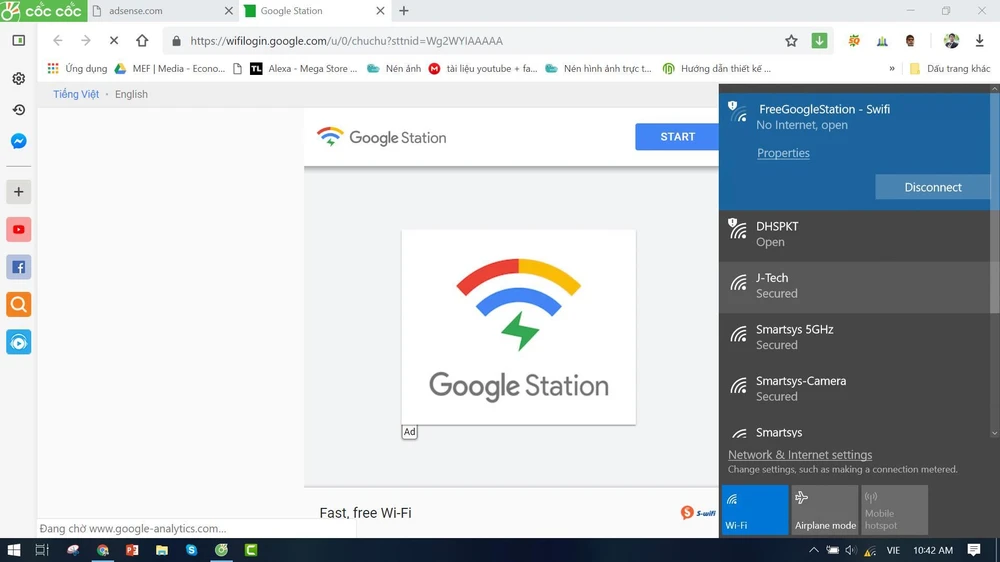Switch to the adsense.com tab

(x=155, y=11)
